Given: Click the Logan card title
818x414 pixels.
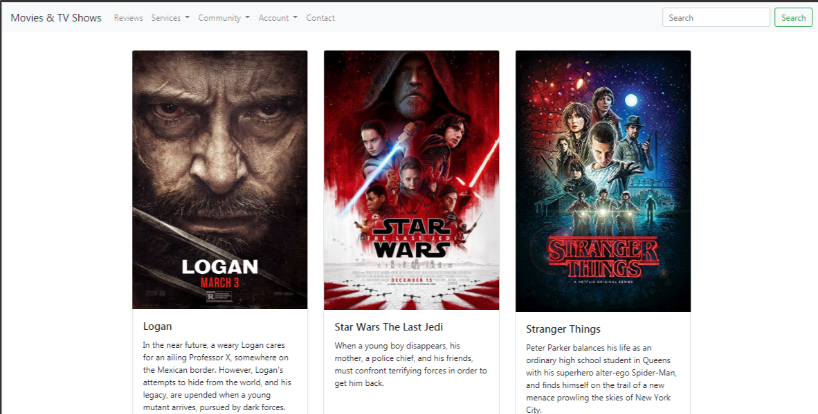Looking at the screenshot, I should coord(158,326).
